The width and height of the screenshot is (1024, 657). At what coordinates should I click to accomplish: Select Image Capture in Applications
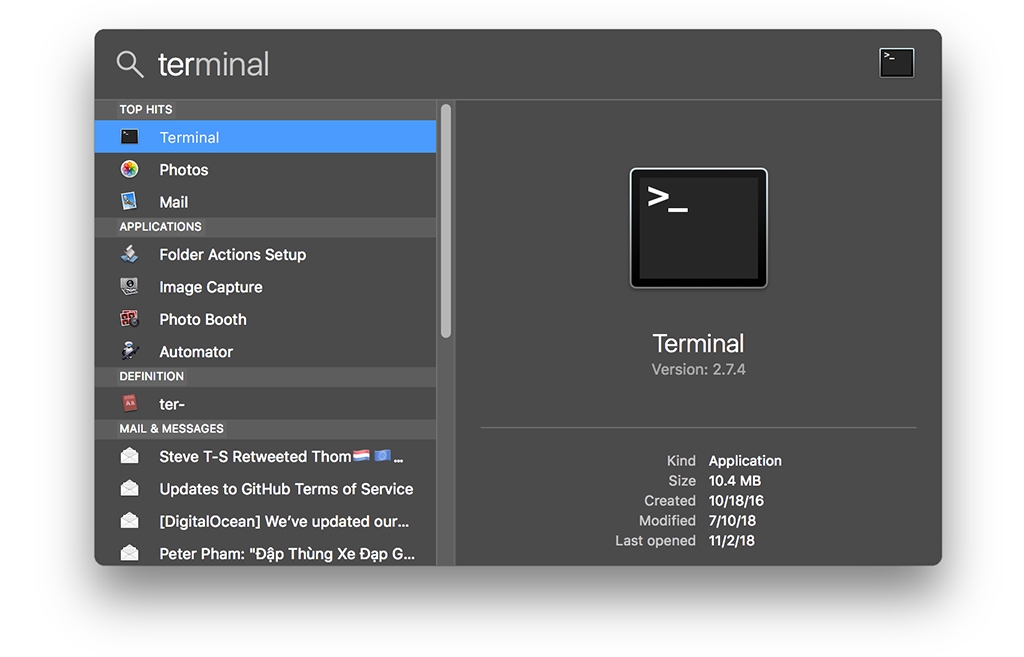[265, 287]
